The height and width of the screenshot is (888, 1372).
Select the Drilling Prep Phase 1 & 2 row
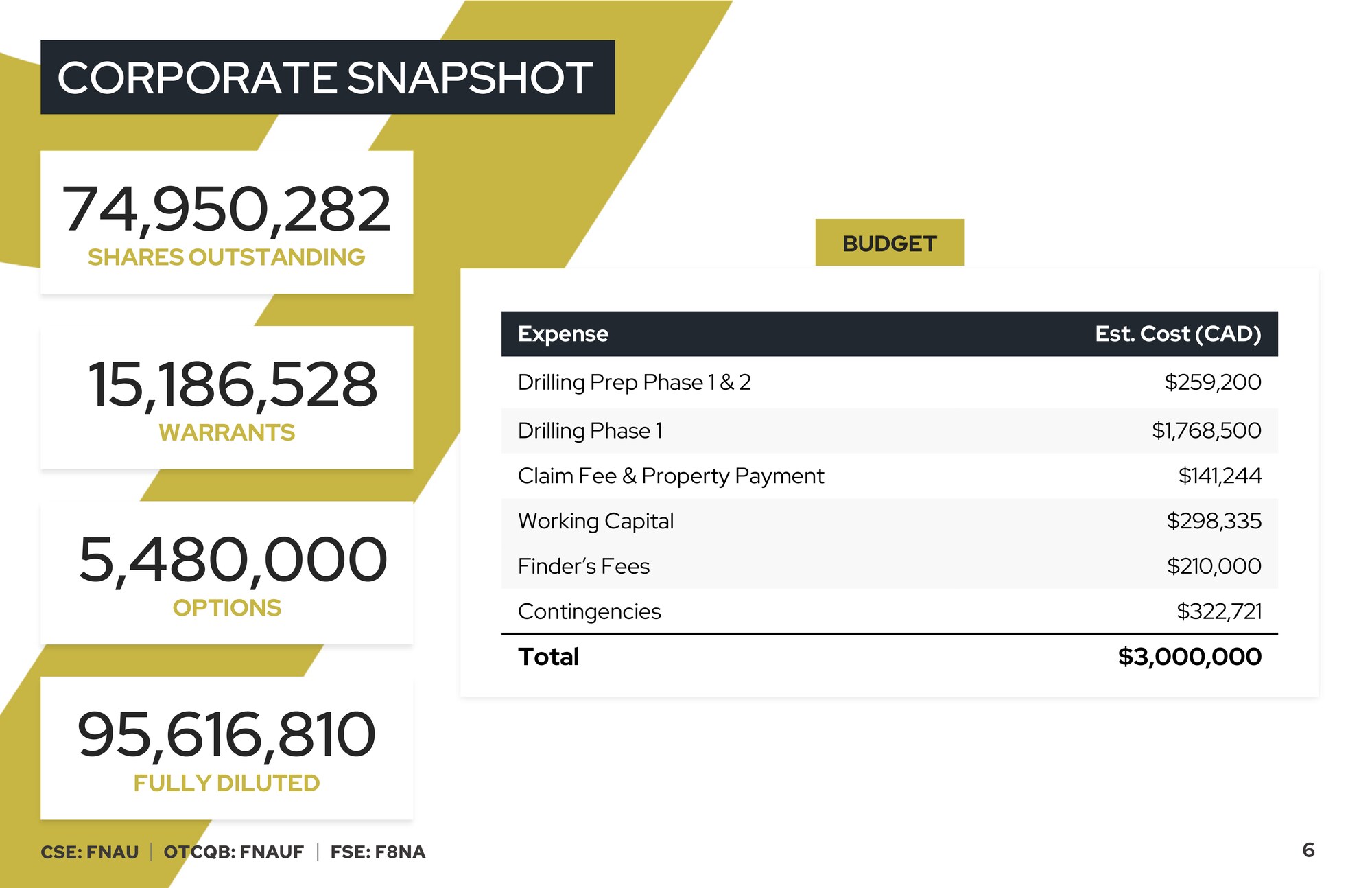click(x=889, y=382)
